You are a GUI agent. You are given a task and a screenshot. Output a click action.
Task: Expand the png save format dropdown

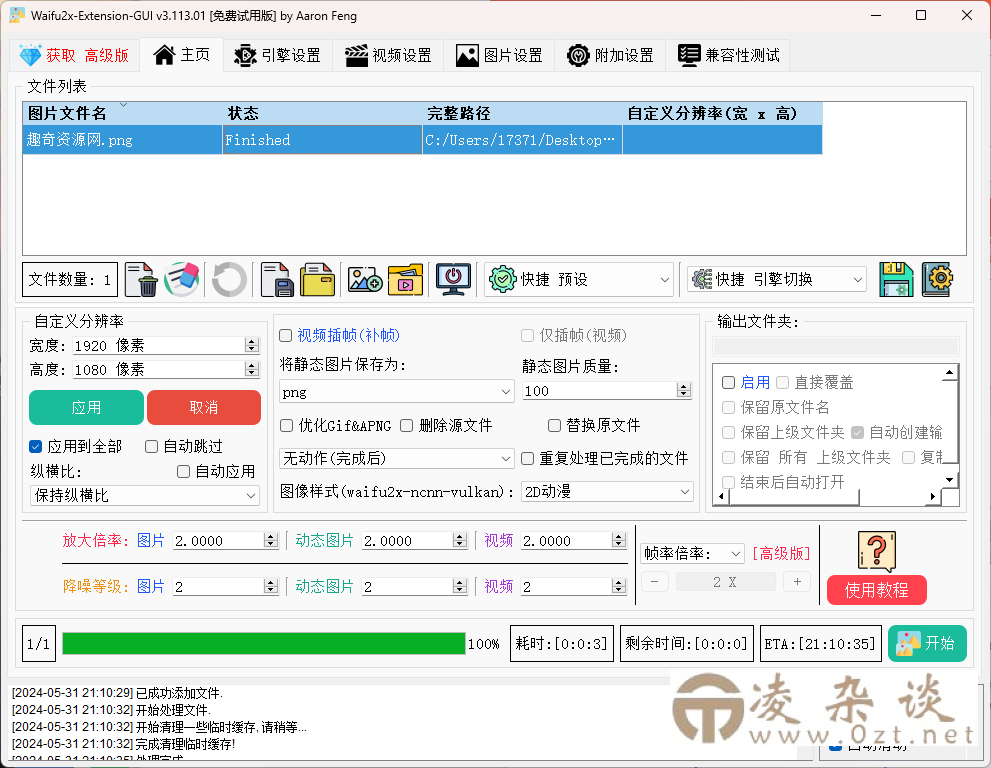point(396,392)
